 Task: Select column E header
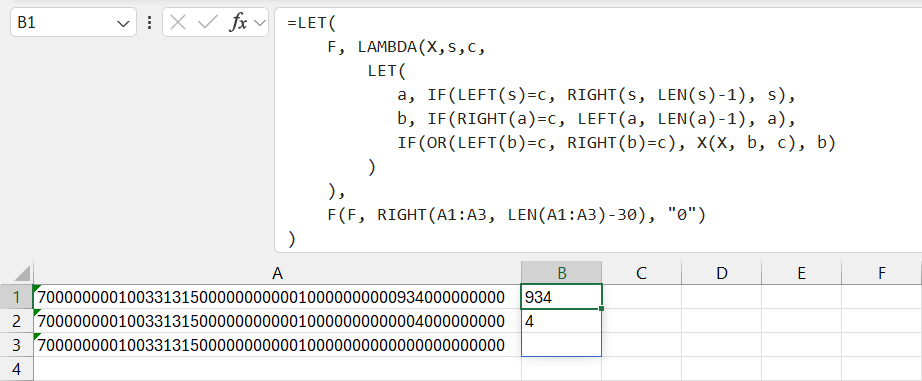801,273
